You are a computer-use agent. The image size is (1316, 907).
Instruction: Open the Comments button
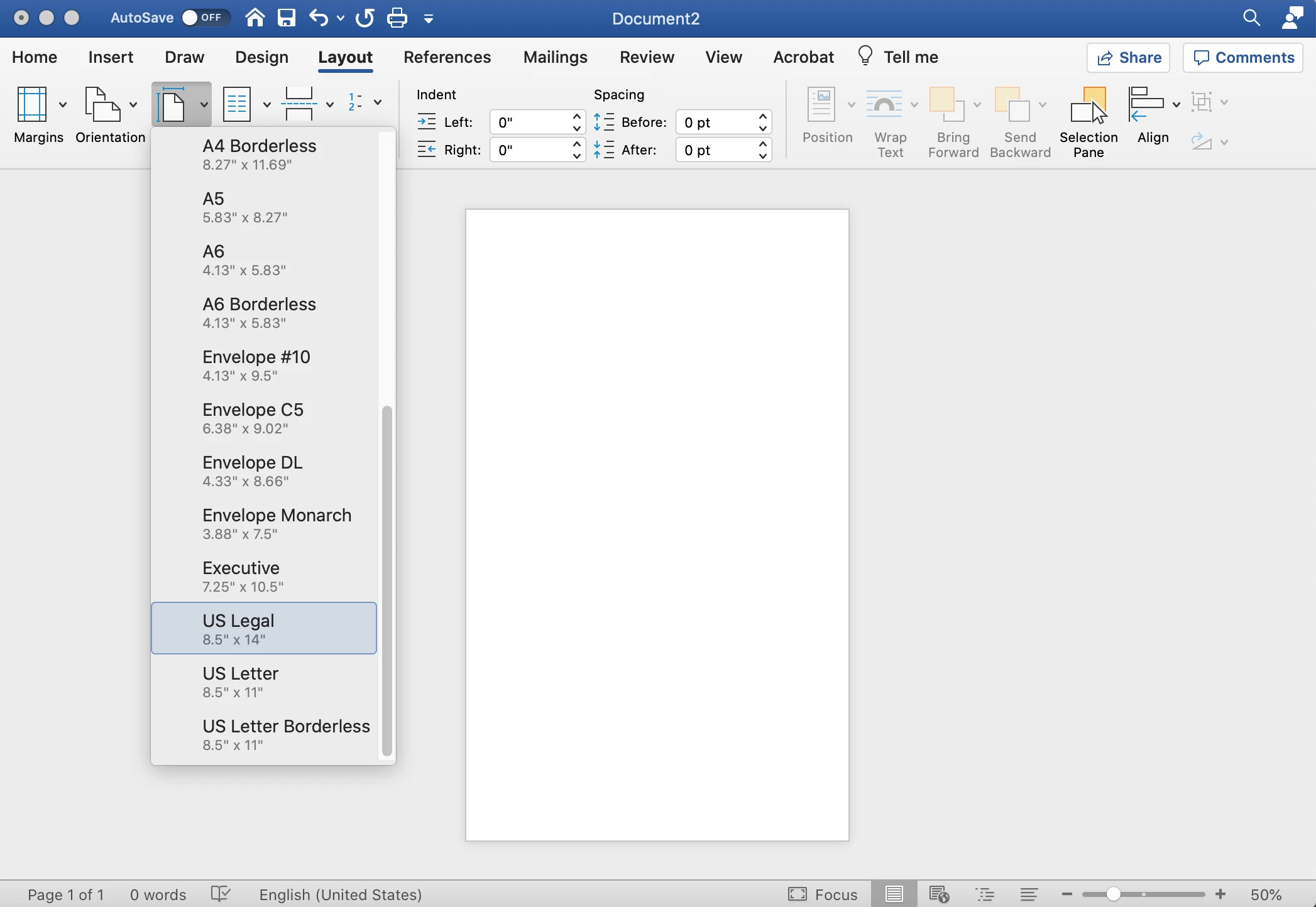(1243, 58)
